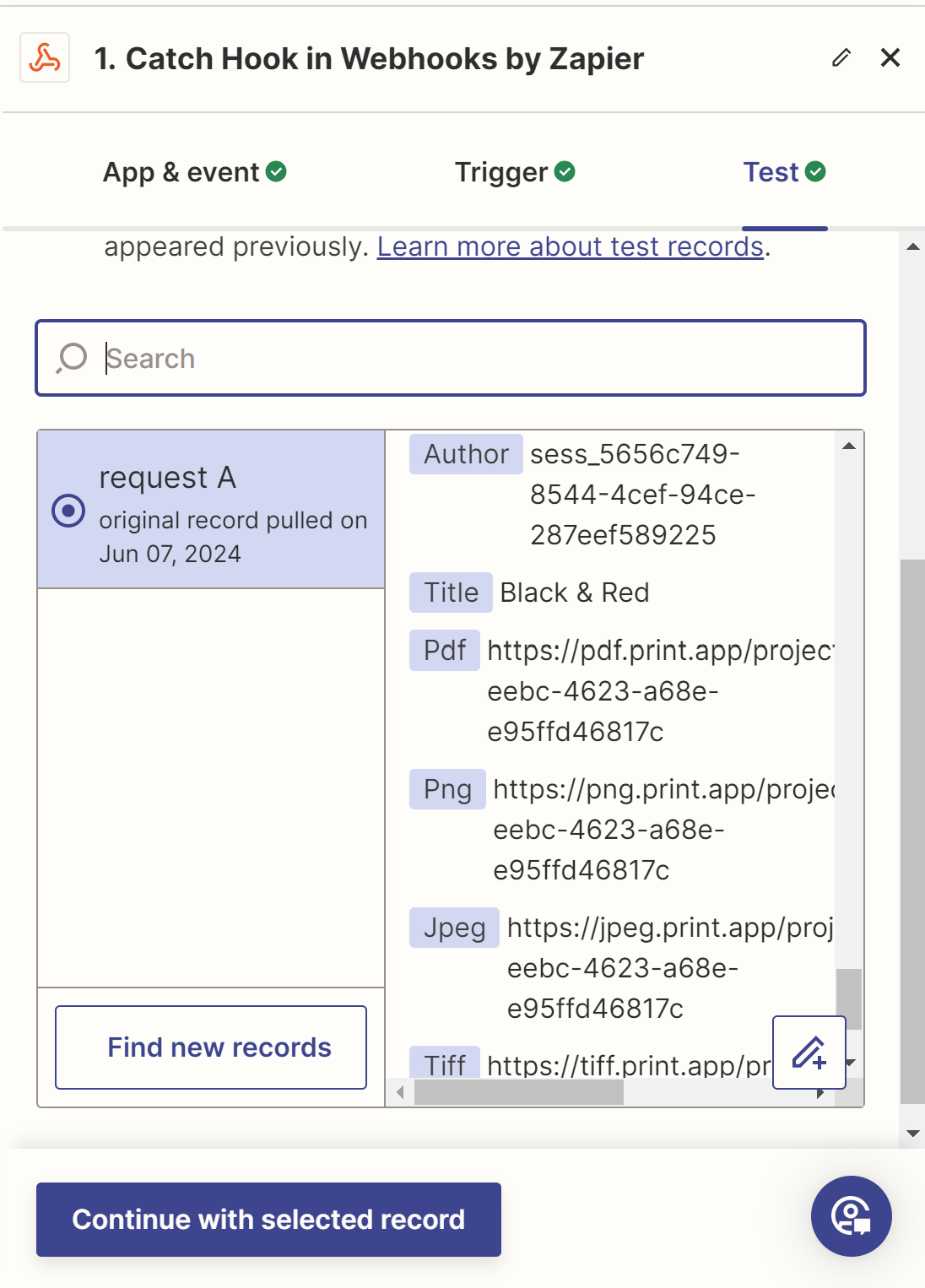Open the App & event tab

click(194, 172)
